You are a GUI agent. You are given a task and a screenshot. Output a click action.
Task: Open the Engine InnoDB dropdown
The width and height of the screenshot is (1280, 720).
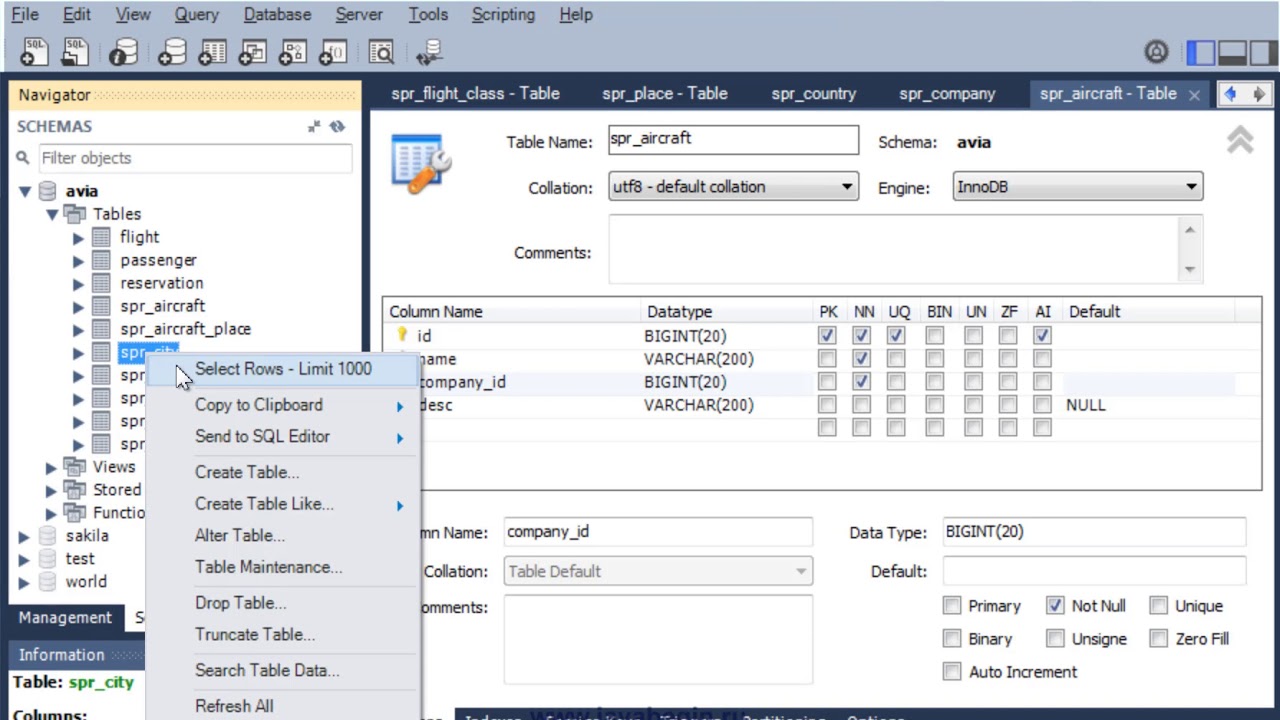pos(1077,187)
